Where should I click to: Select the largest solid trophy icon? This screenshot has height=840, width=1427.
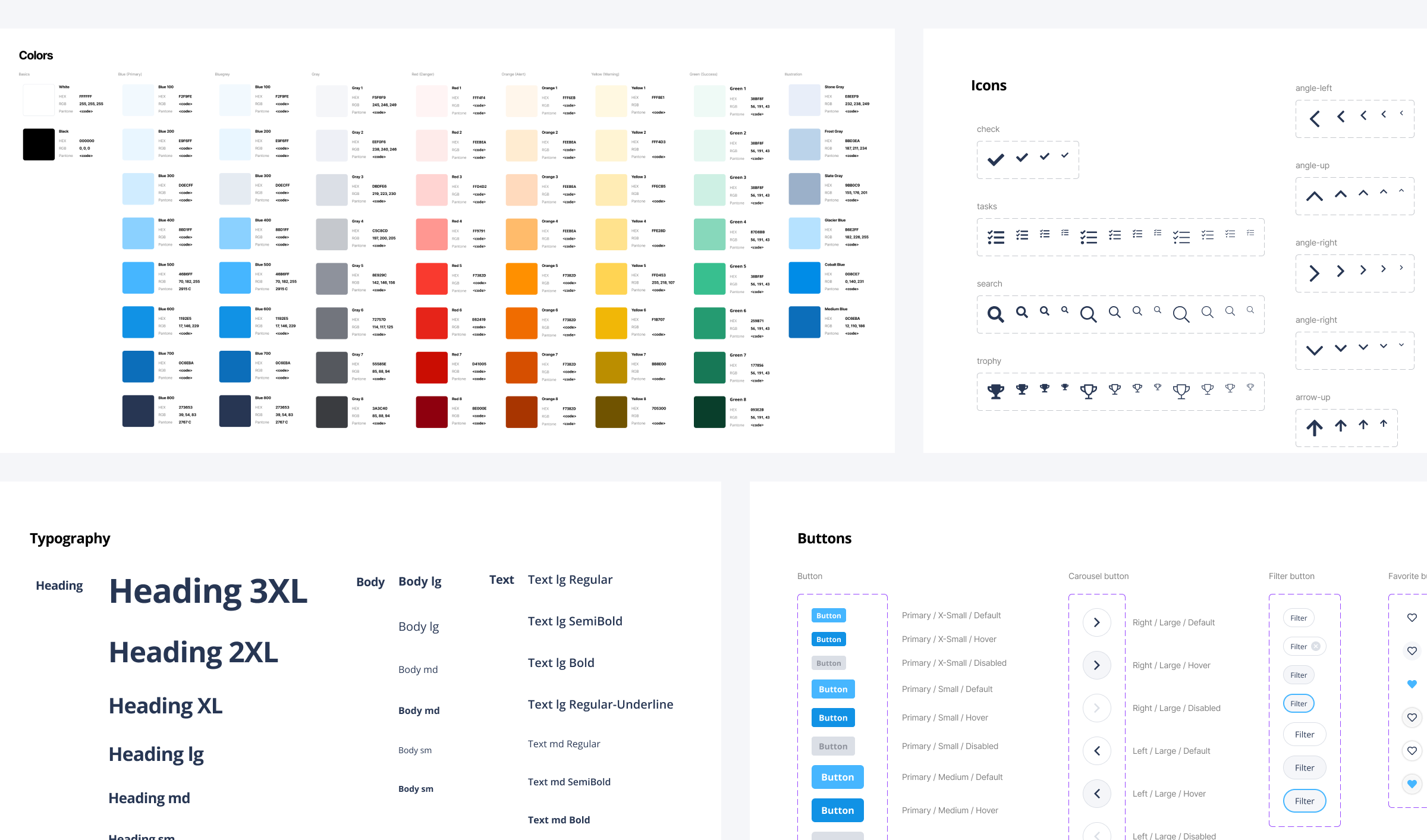[995, 391]
